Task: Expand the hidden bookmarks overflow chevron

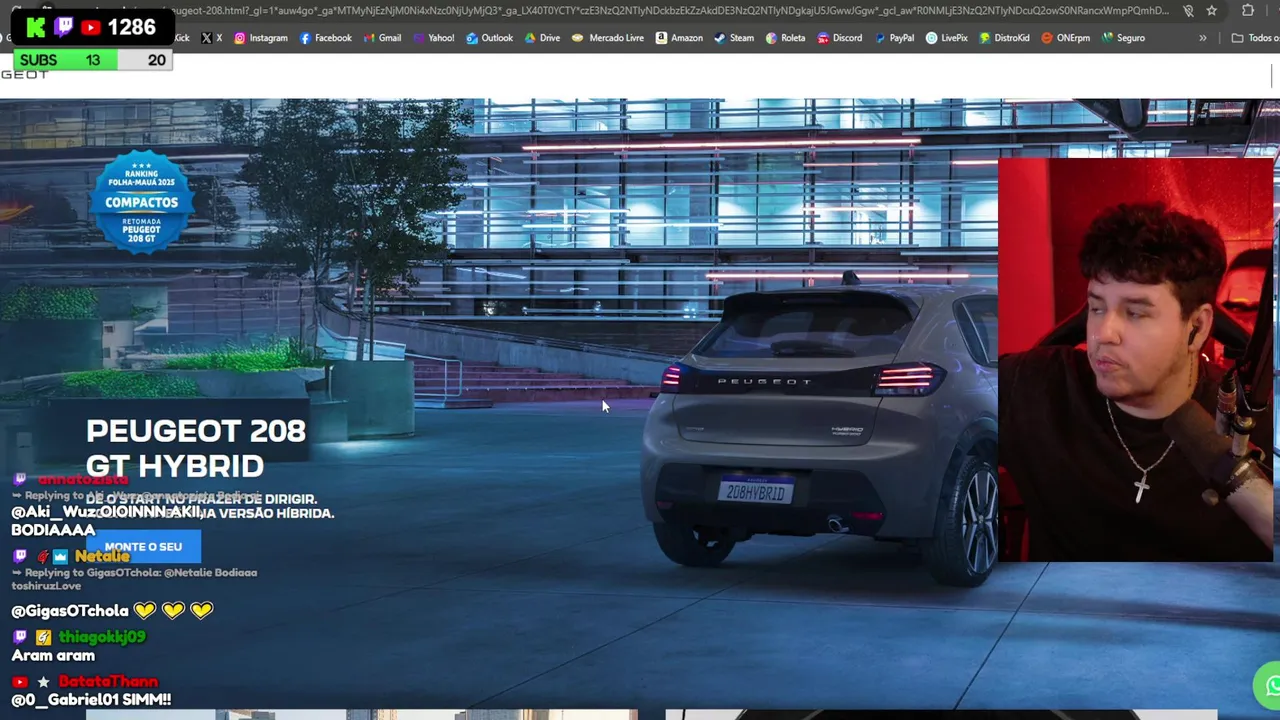Action: tap(1203, 38)
